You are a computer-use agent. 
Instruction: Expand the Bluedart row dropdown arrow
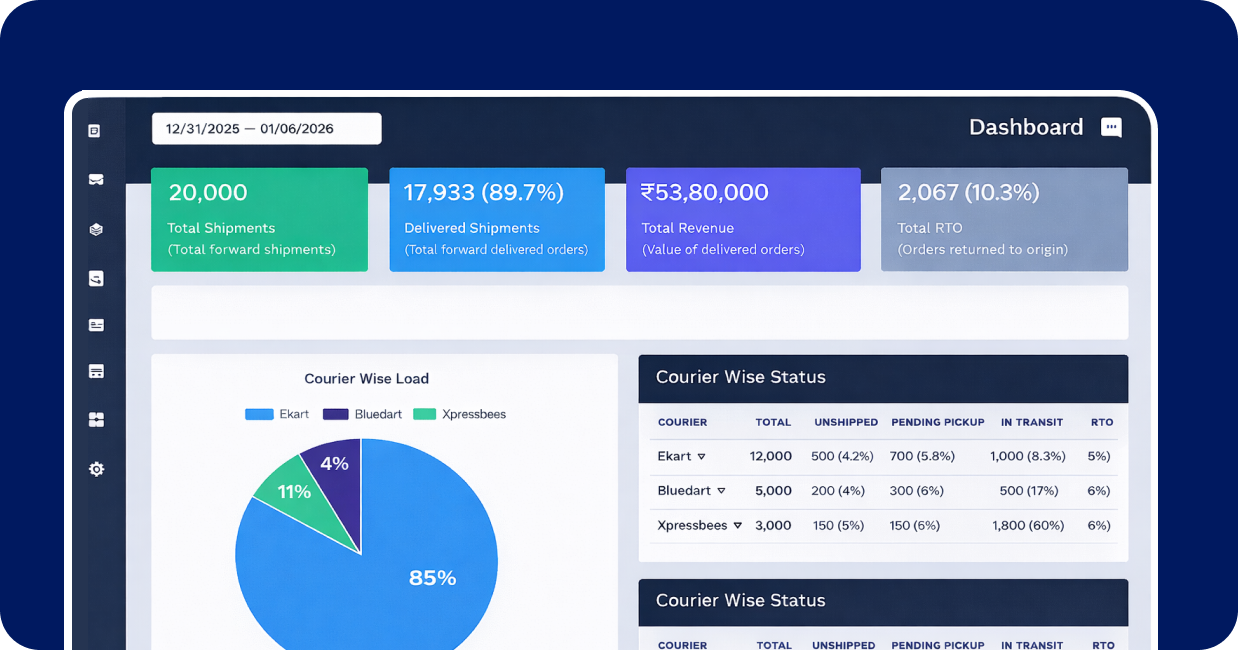[x=721, y=491]
